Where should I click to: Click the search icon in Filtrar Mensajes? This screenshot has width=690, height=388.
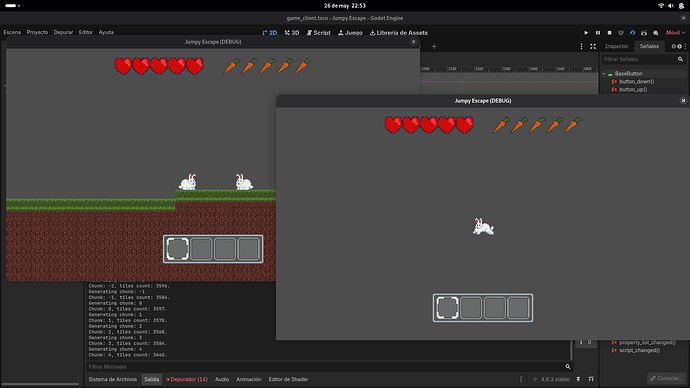pos(568,366)
